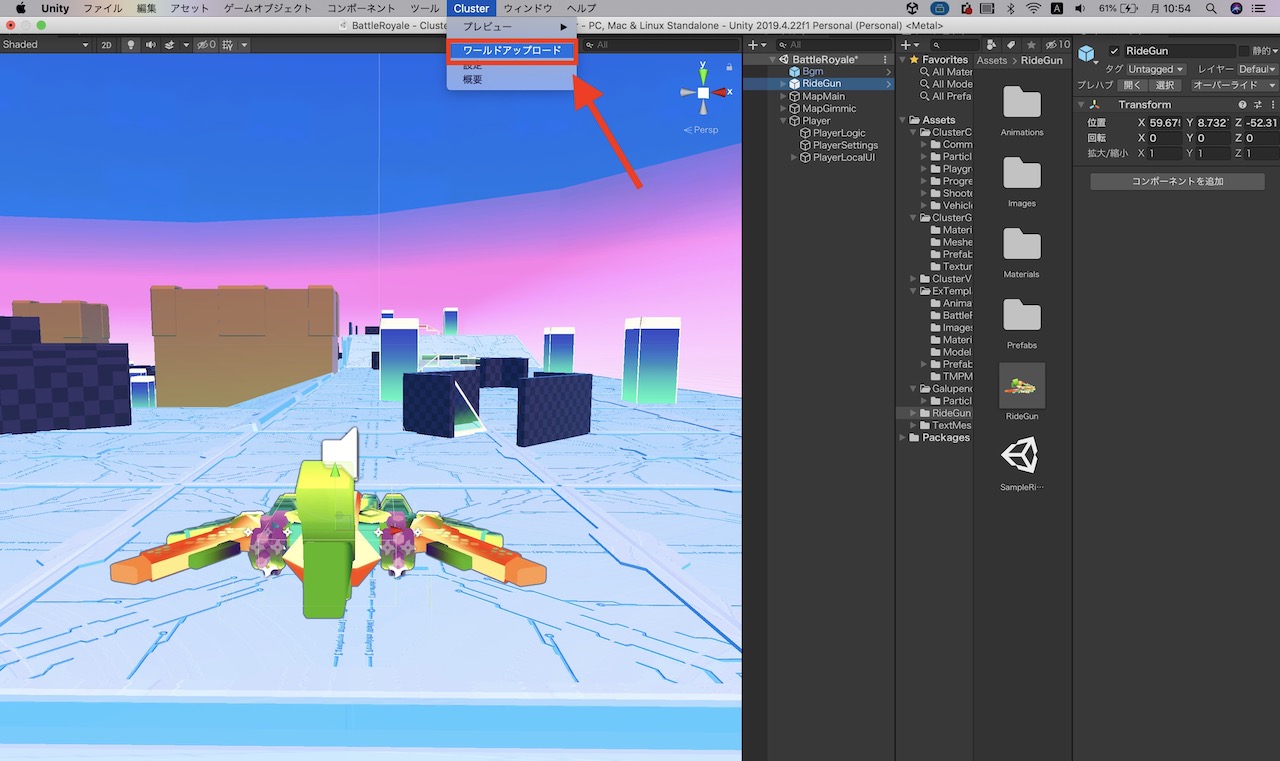Enable the RideGun checkbox in the Inspector

click(1114, 51)
